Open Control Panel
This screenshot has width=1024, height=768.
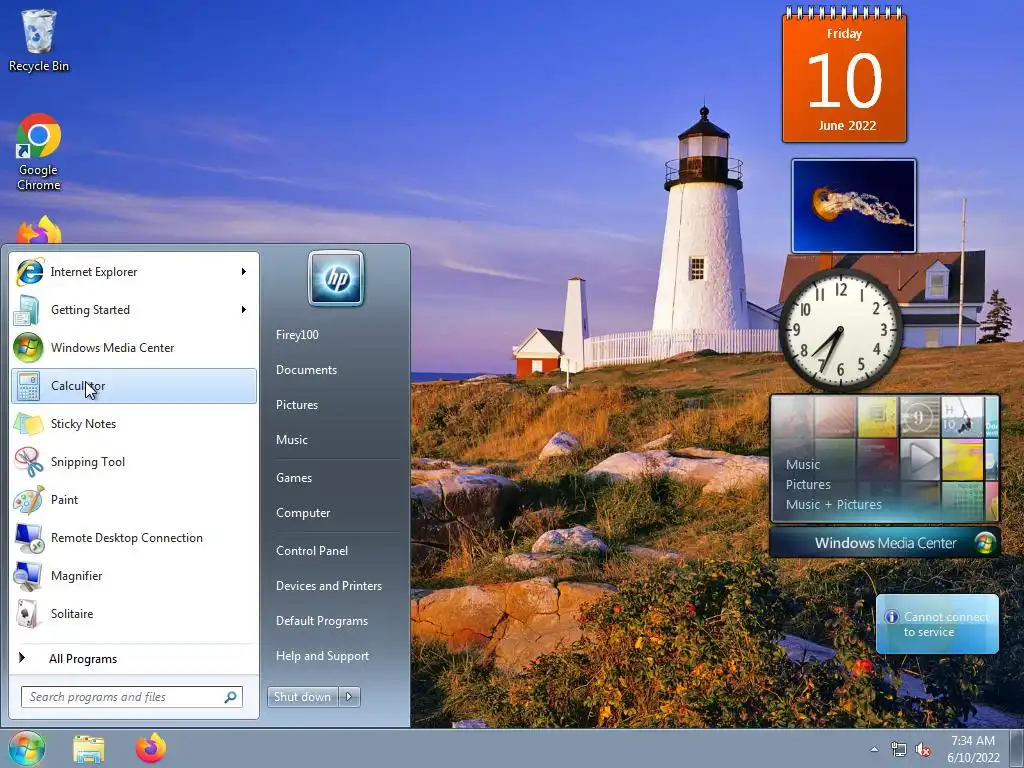[312, 551]
